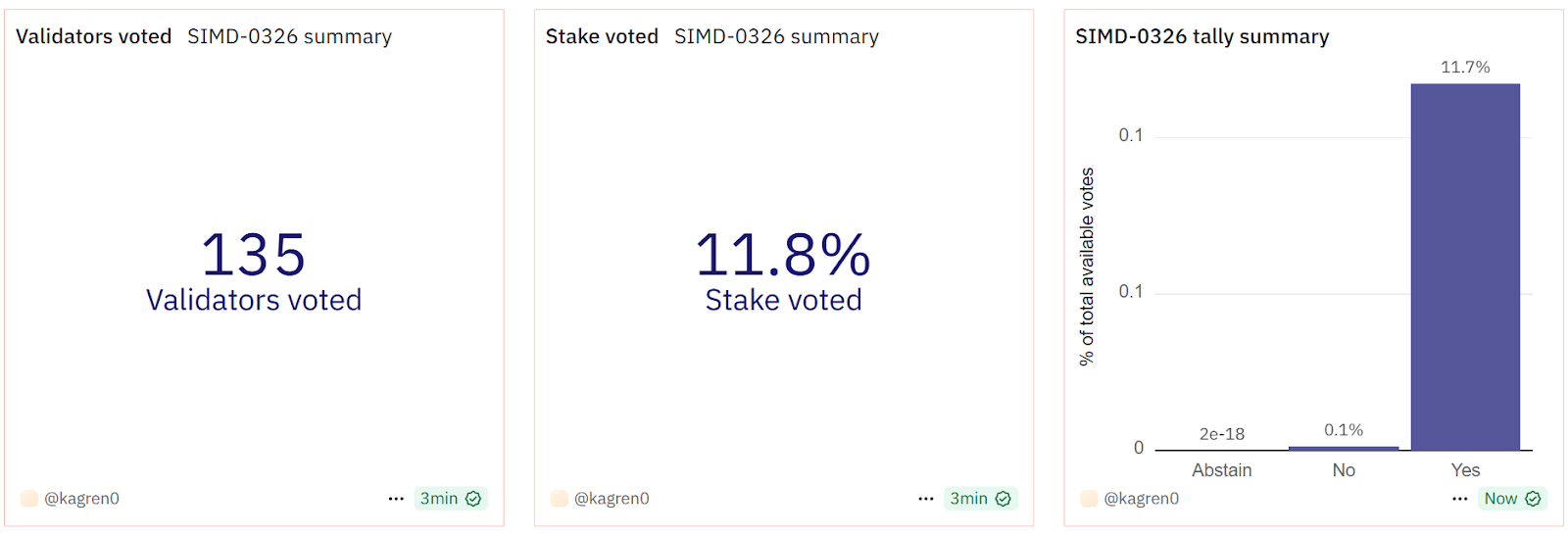Image resolution: width=1568 pixels, height=535 pixels.
Task: Open the SIMD-0326 tally summary title
Action: pyautogui.click(x=1202, y=37)
